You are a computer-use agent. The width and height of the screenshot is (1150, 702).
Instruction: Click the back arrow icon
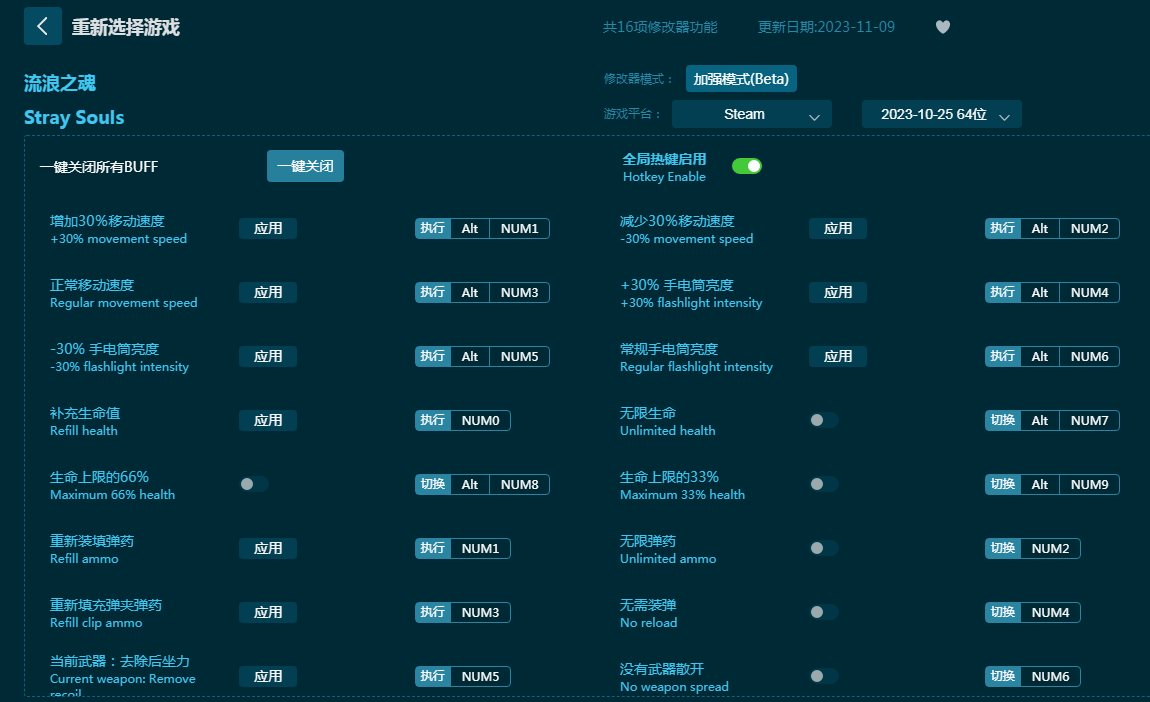[x=42, y=27]
